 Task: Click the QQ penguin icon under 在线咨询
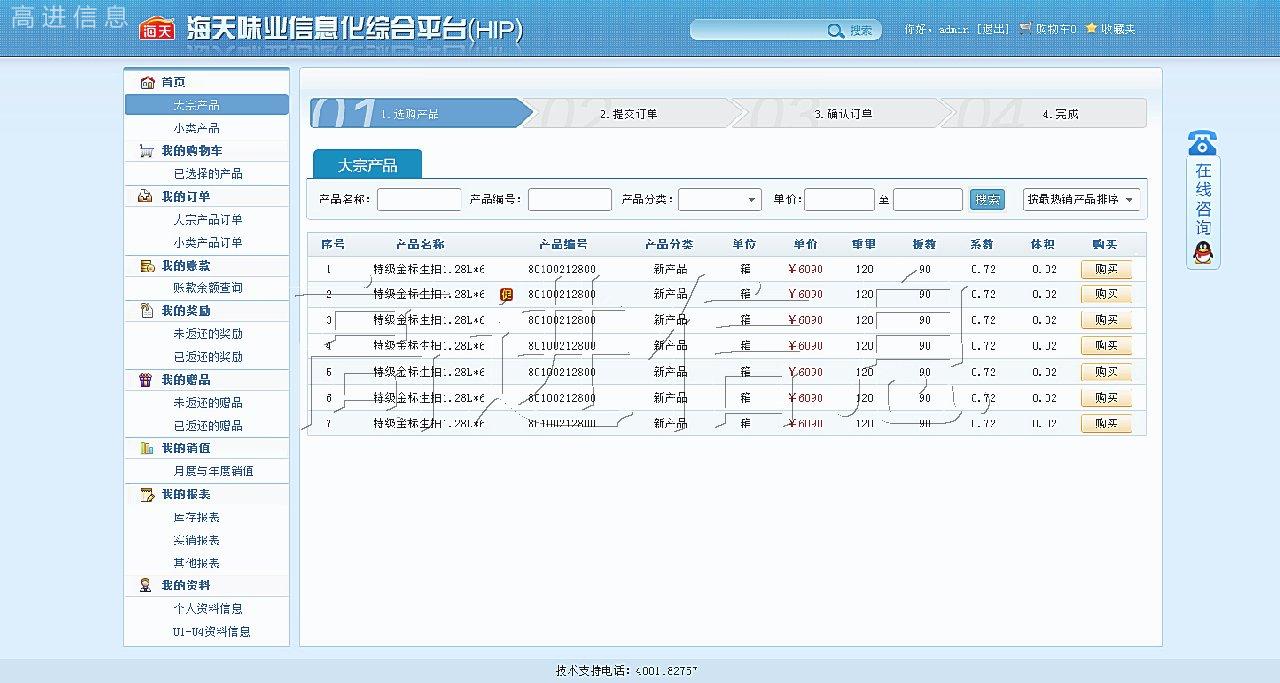point(1203,253)
